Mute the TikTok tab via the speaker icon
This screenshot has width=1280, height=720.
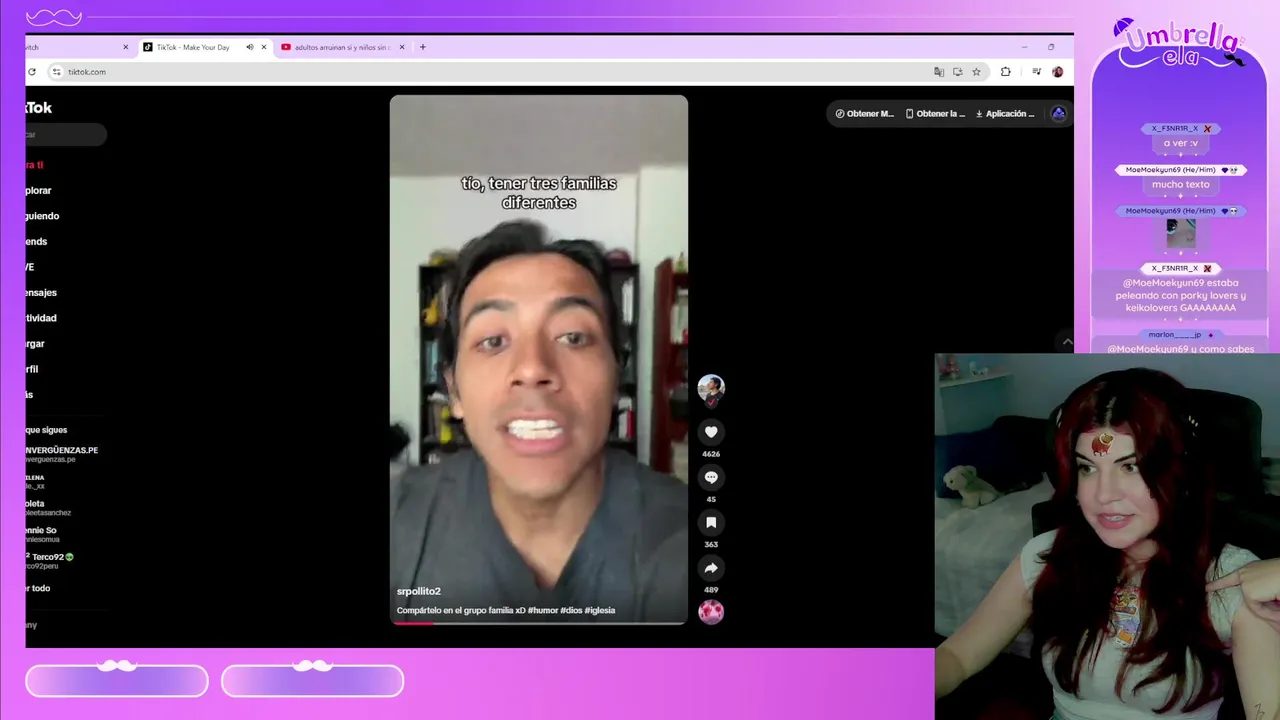tap(250, 47)
